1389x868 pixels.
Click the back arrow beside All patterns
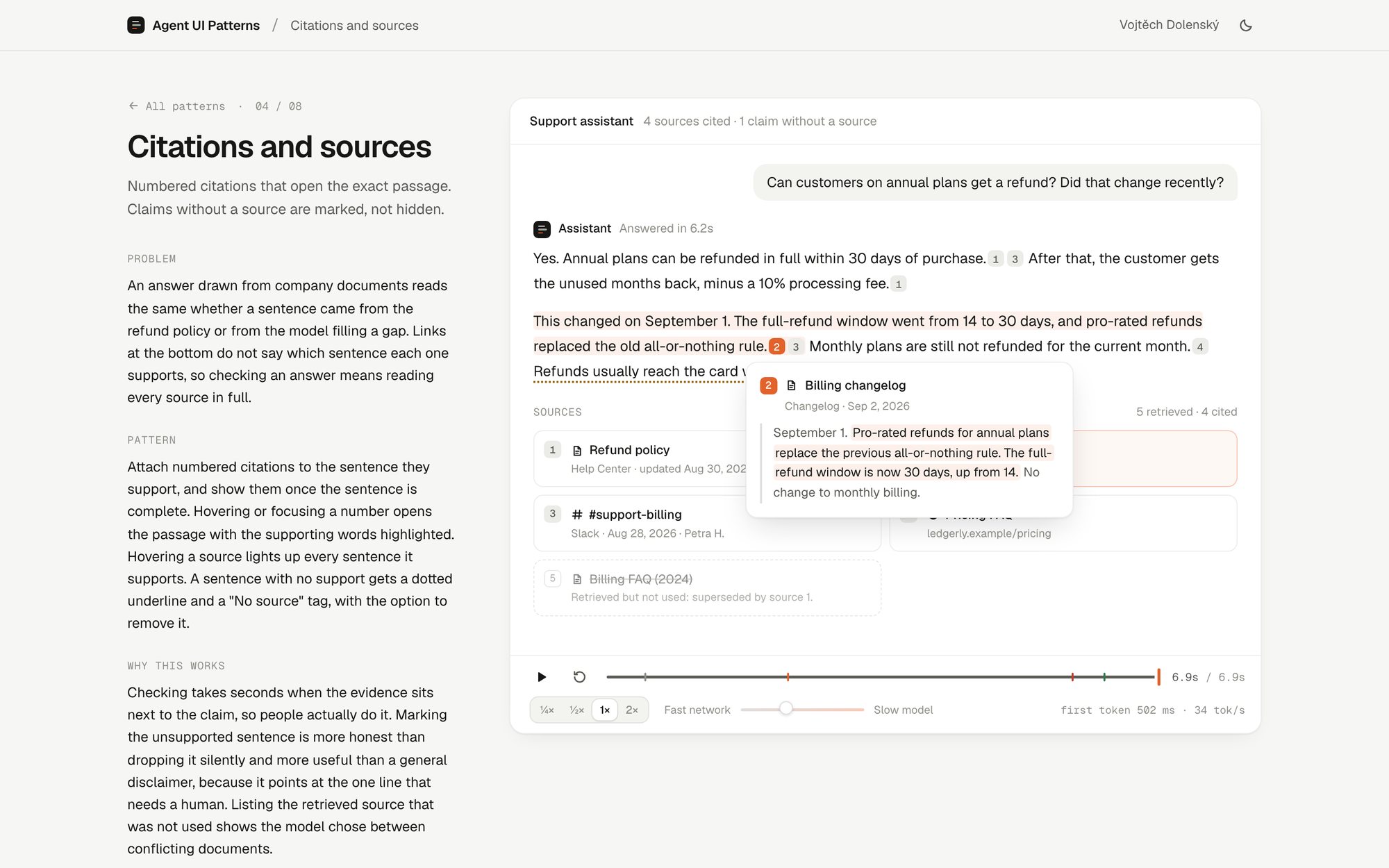[133, 106]
